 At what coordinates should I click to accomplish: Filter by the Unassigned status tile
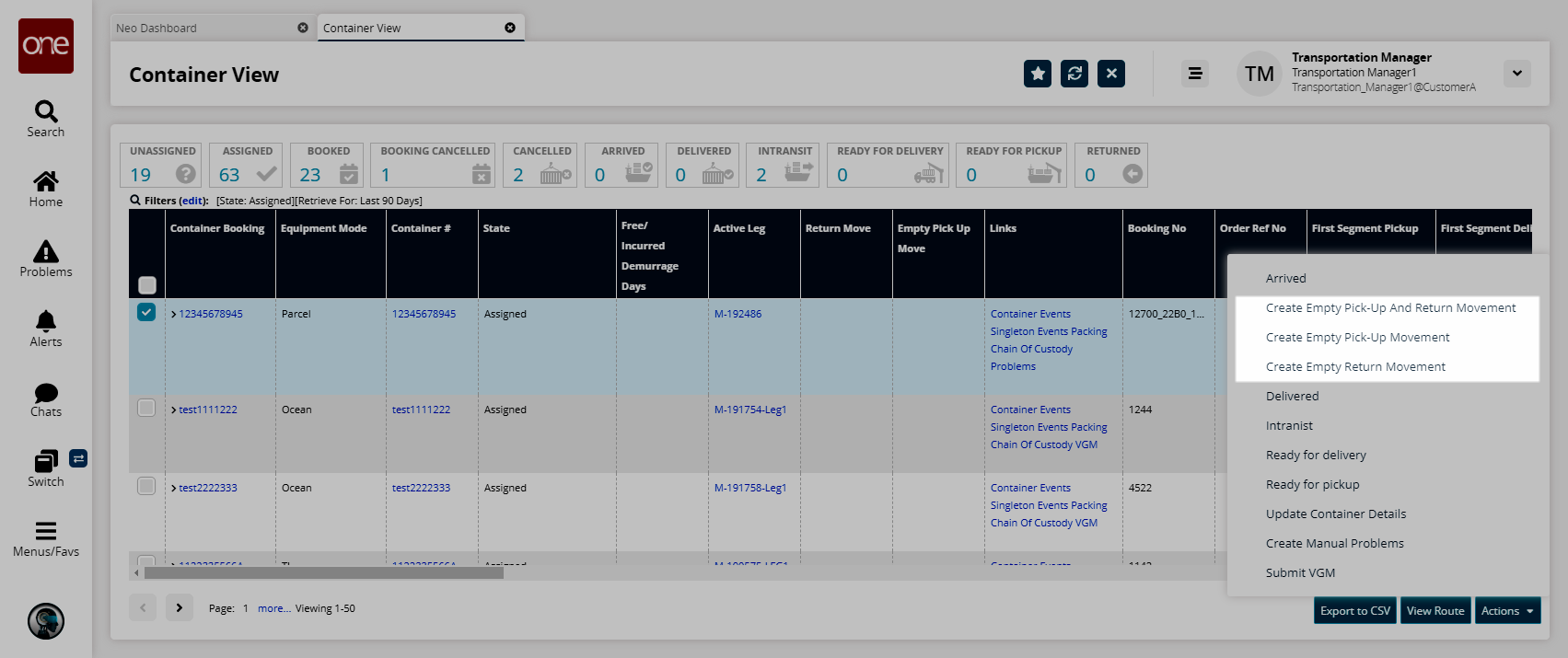pos(163,166)
